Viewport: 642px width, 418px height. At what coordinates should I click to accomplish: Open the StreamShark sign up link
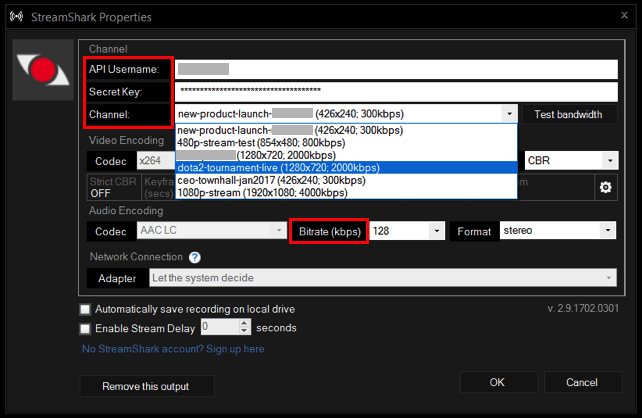pos(174,349)
